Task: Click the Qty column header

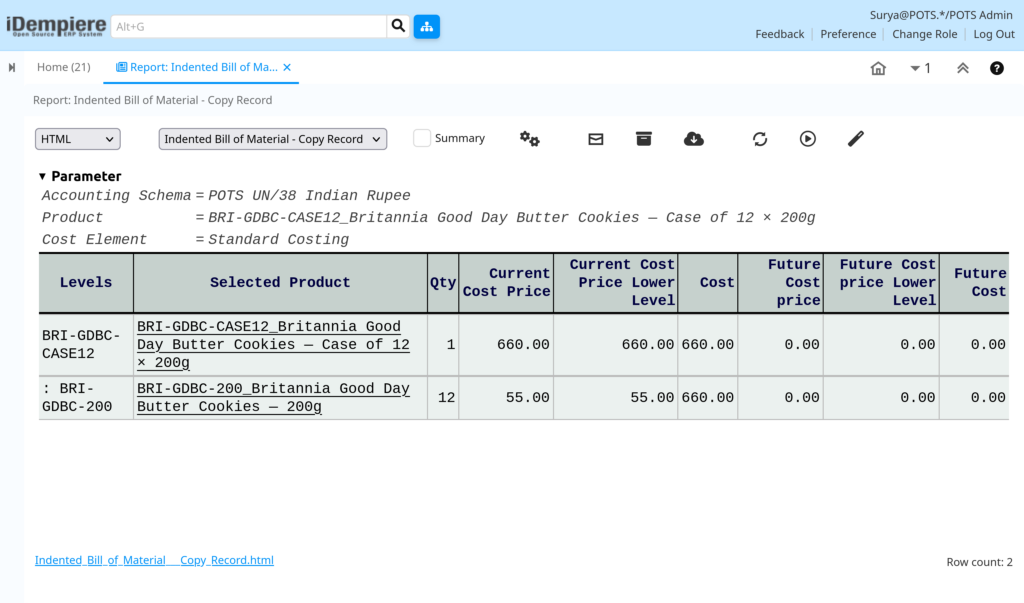Action: click(443, 283)
